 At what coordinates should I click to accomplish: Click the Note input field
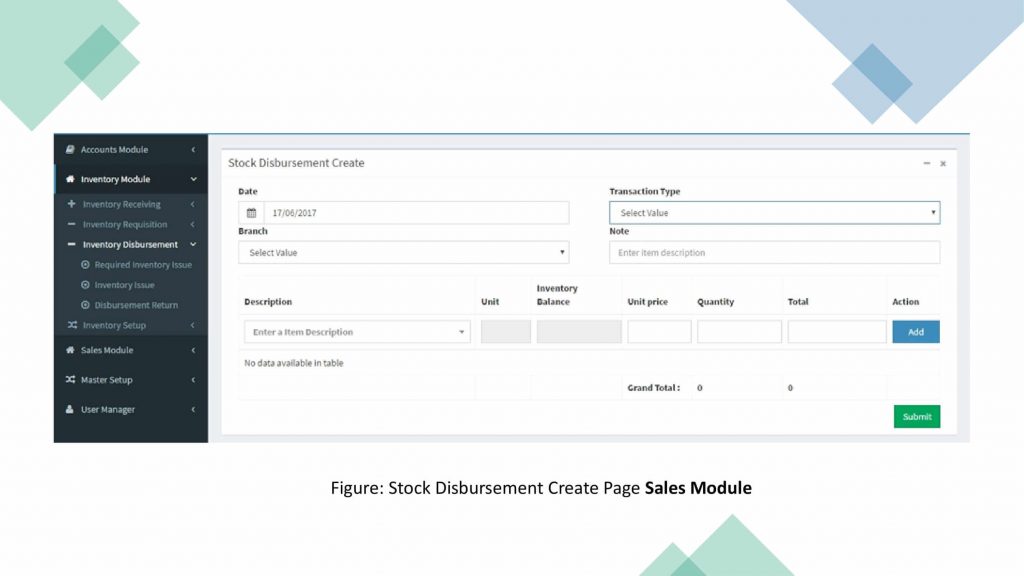click(774, 253)
